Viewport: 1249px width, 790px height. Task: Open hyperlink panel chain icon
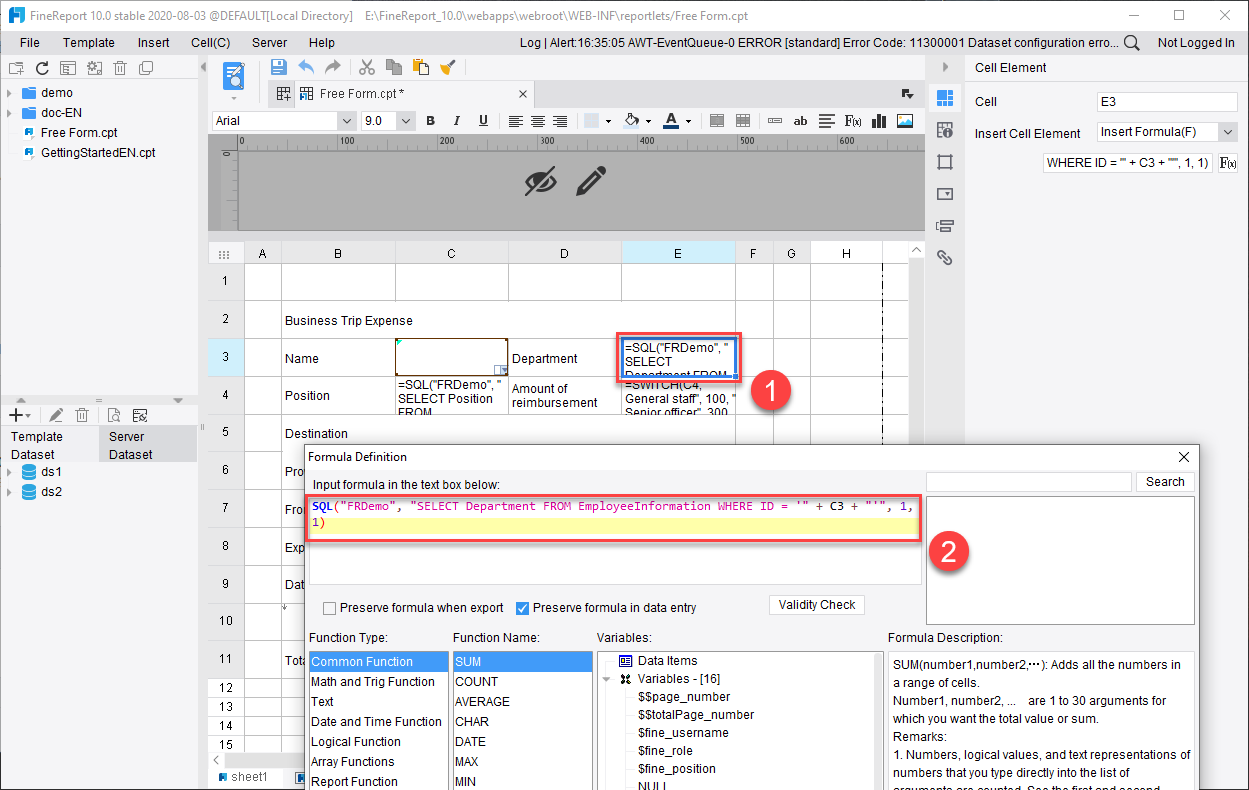(945, 257)
